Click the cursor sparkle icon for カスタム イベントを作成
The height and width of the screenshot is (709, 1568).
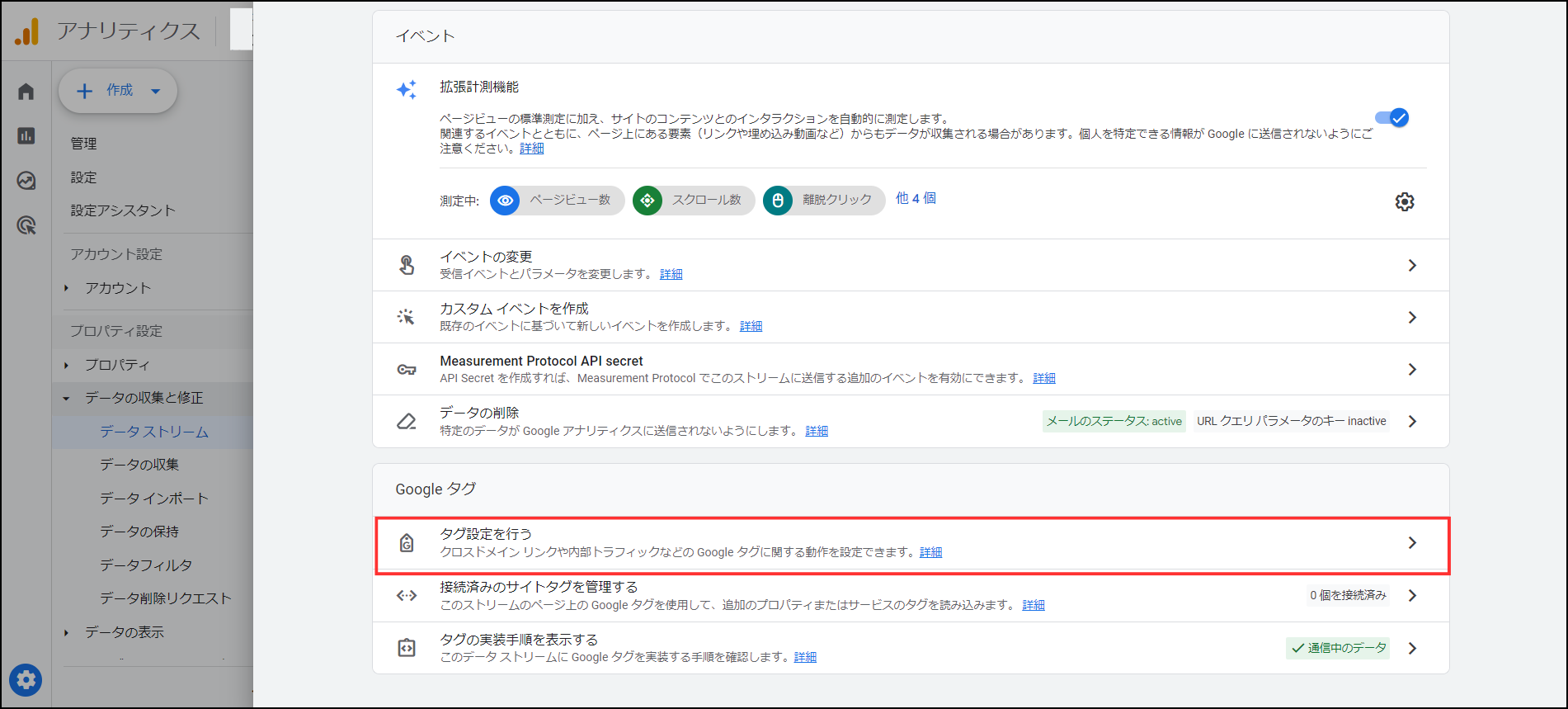407,317
